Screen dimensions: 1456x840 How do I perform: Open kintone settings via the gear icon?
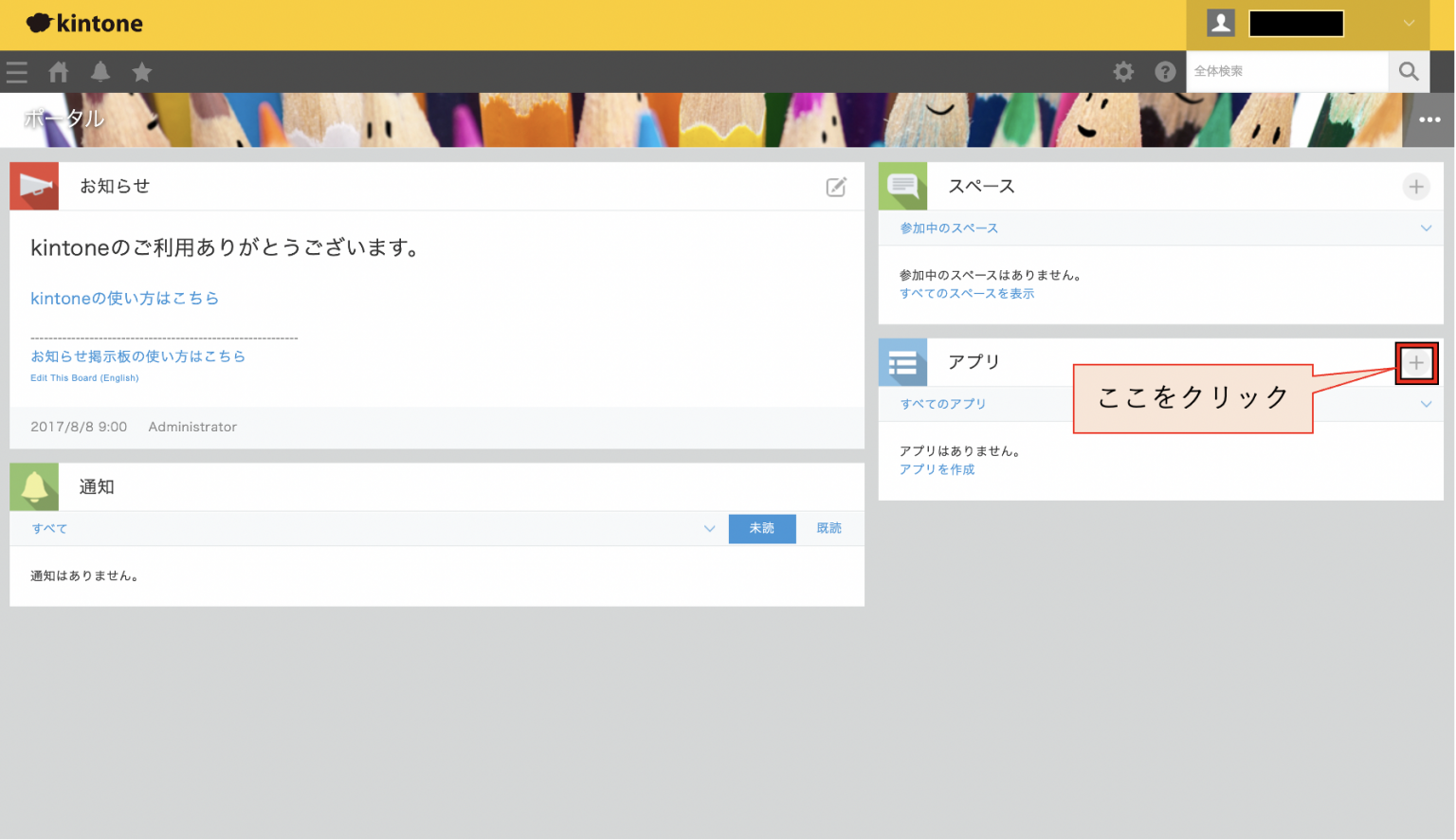click(x=1123, y=71)
